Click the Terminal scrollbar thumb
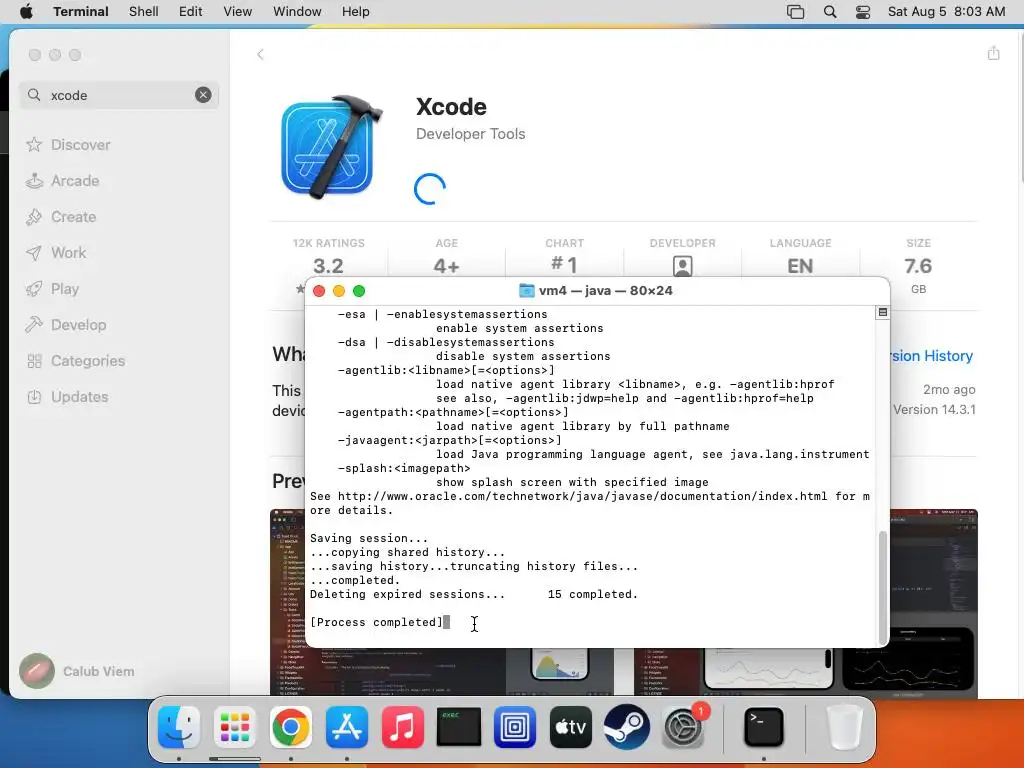1024x768 pixels. [x=883, y=587]
